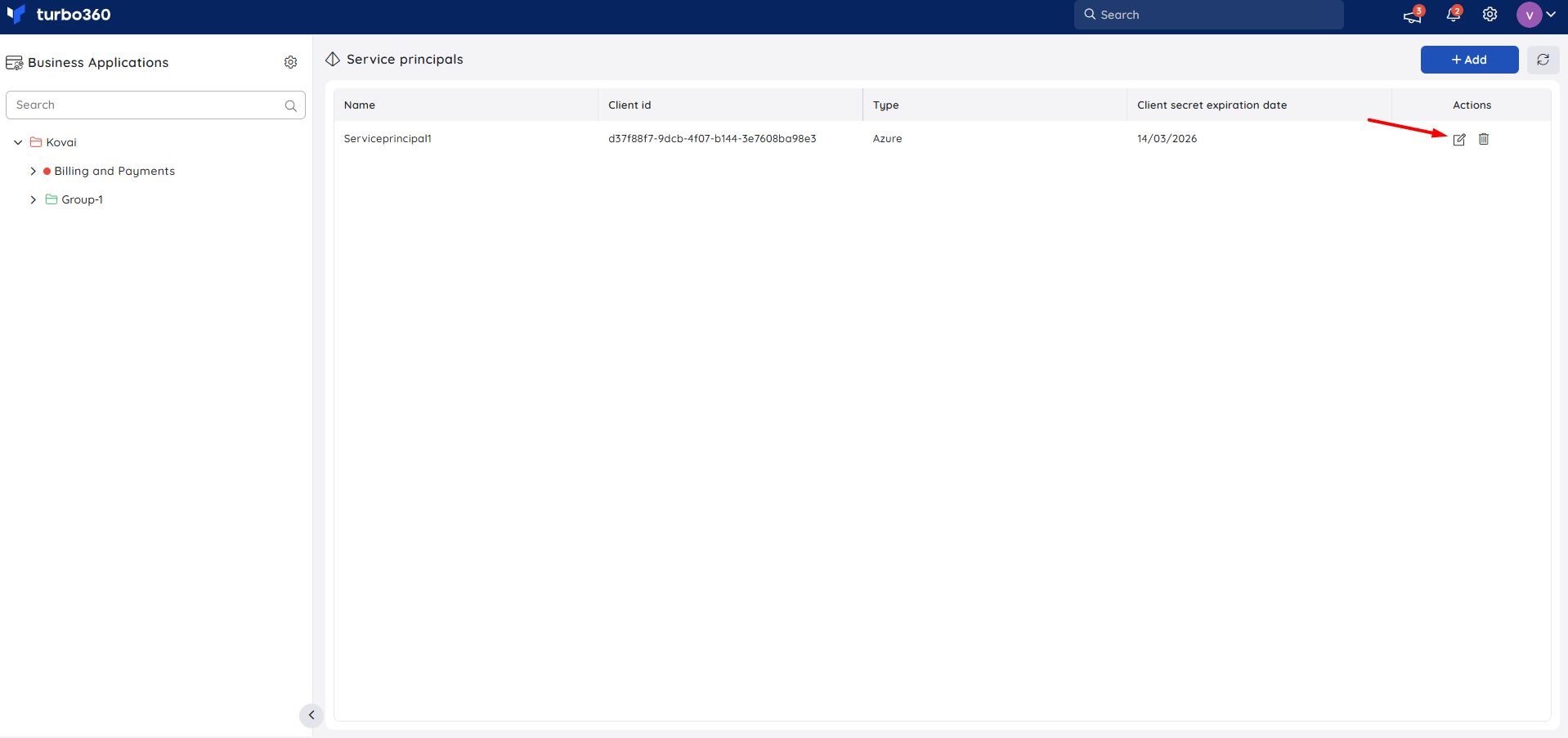Image resolution: width=1568 pixels, height=738 pixels.
Task: Click the Service principals header icon
Action: click(x=333, y=60)
